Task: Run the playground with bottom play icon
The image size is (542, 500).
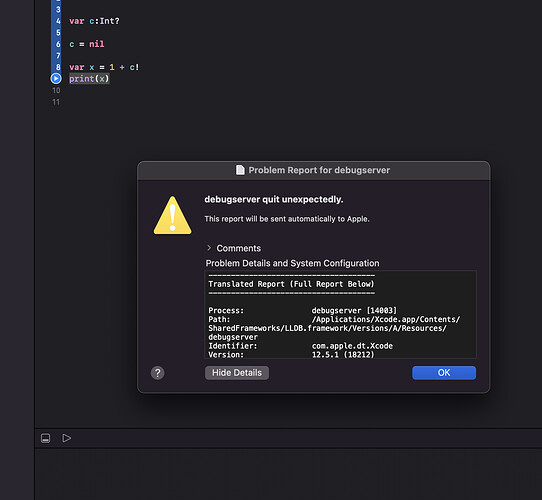Action: tap(66, 438)
